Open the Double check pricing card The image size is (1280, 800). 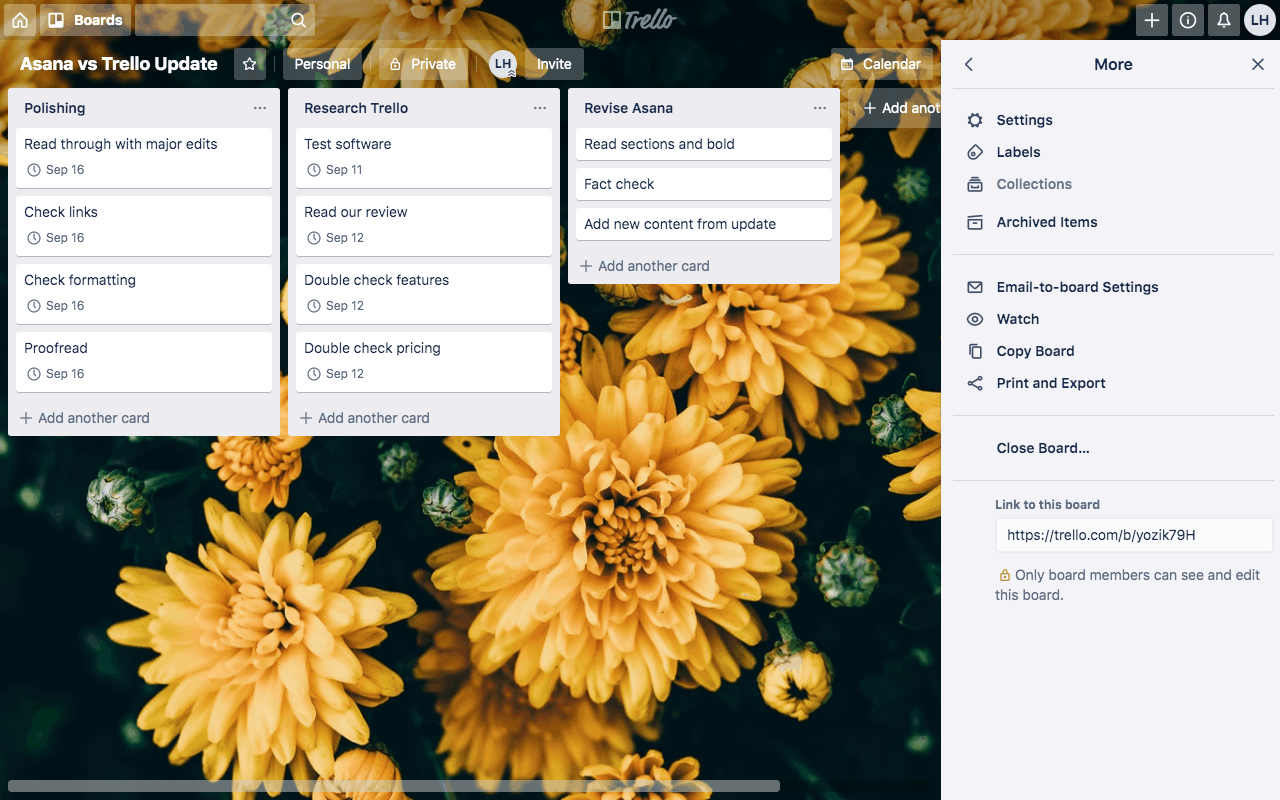[x=424, y=361]
